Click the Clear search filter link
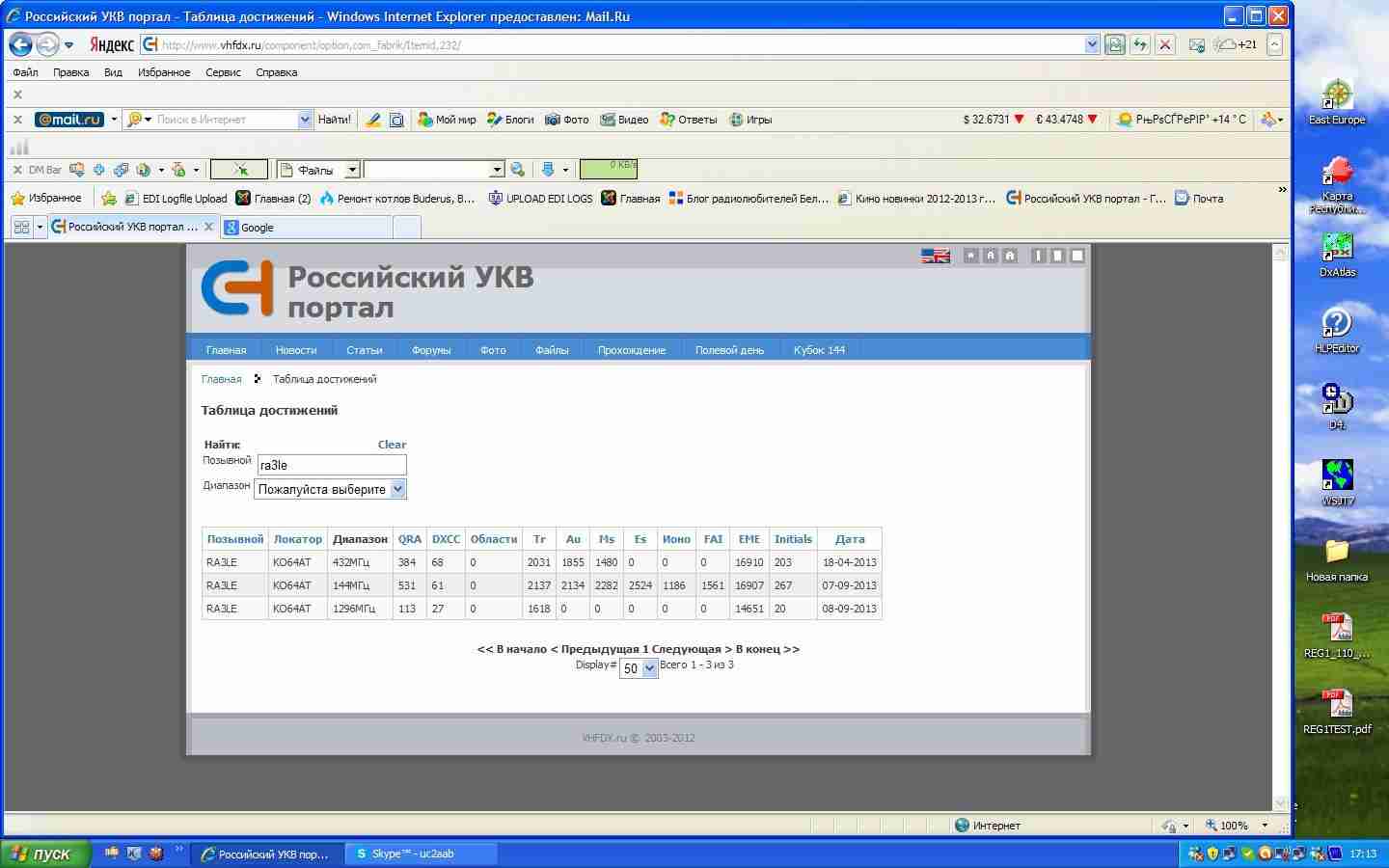The image size is (1389, 868). [x=392, y=445]
